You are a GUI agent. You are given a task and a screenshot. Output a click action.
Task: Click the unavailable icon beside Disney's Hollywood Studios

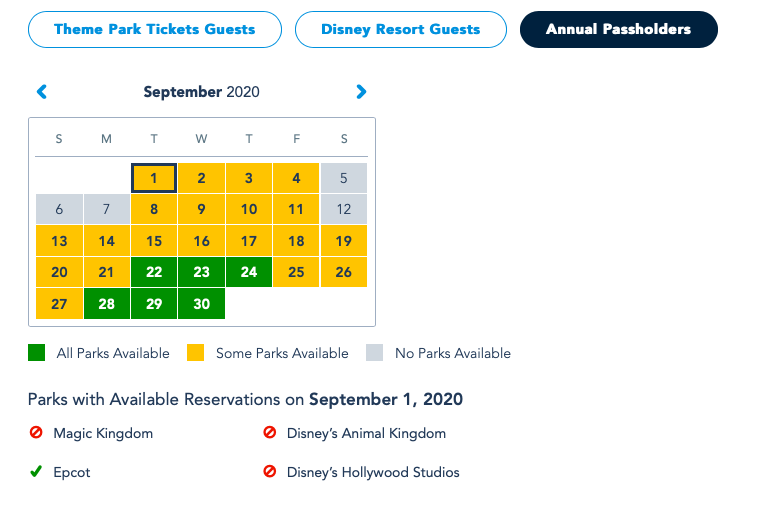[269, 472]
